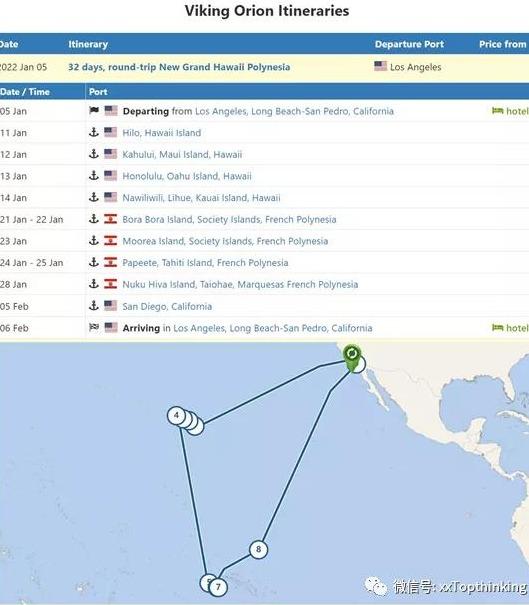
Task: Click the anchor icon beside Hilo
Action: [x=94, y=132]
